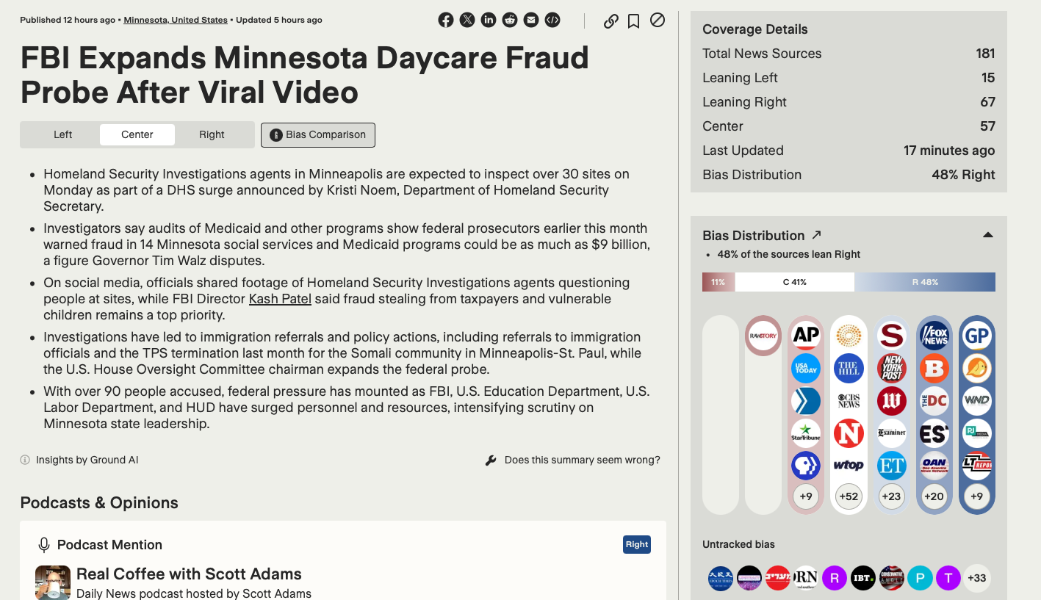The height and width of the screenshot is (600, 1041).
Task: Share article on X (Twitter)
Action: [x=467, y=20]
